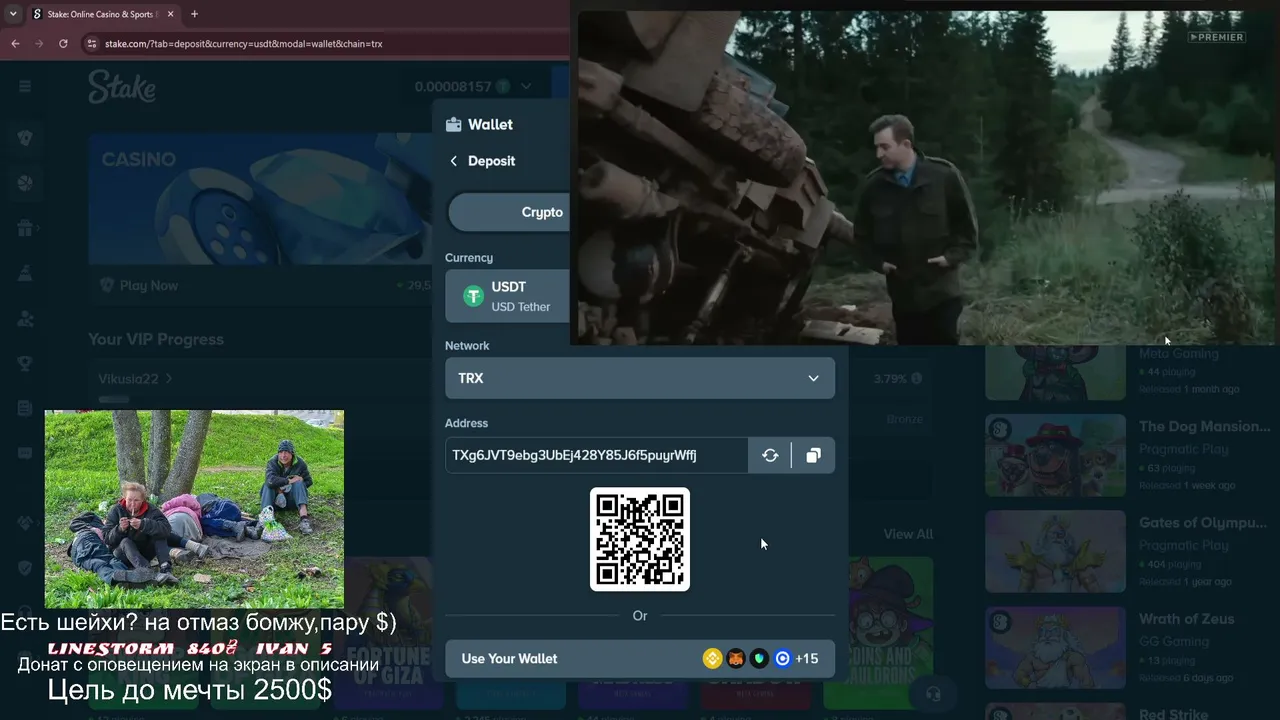The width and height of the screenshot is (1280, 720).
Task: Click the Bronze VIP level label
Action: tap(904, 419)
